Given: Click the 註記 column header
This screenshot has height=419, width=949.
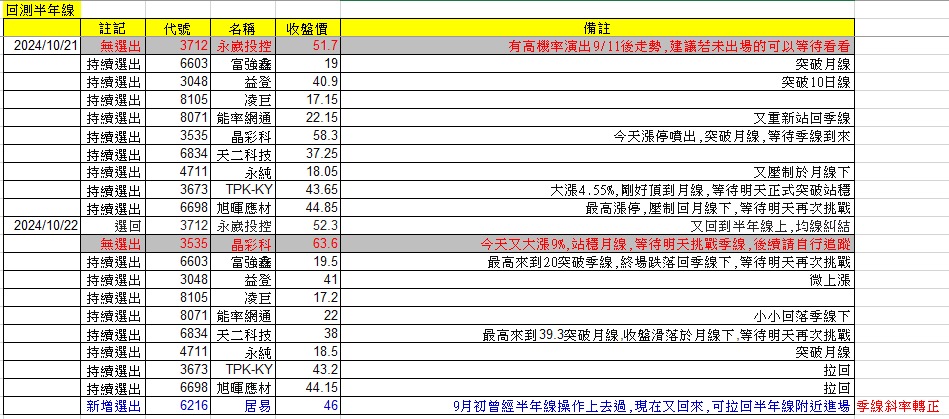Looking at the screenshot, I should 113,28.
